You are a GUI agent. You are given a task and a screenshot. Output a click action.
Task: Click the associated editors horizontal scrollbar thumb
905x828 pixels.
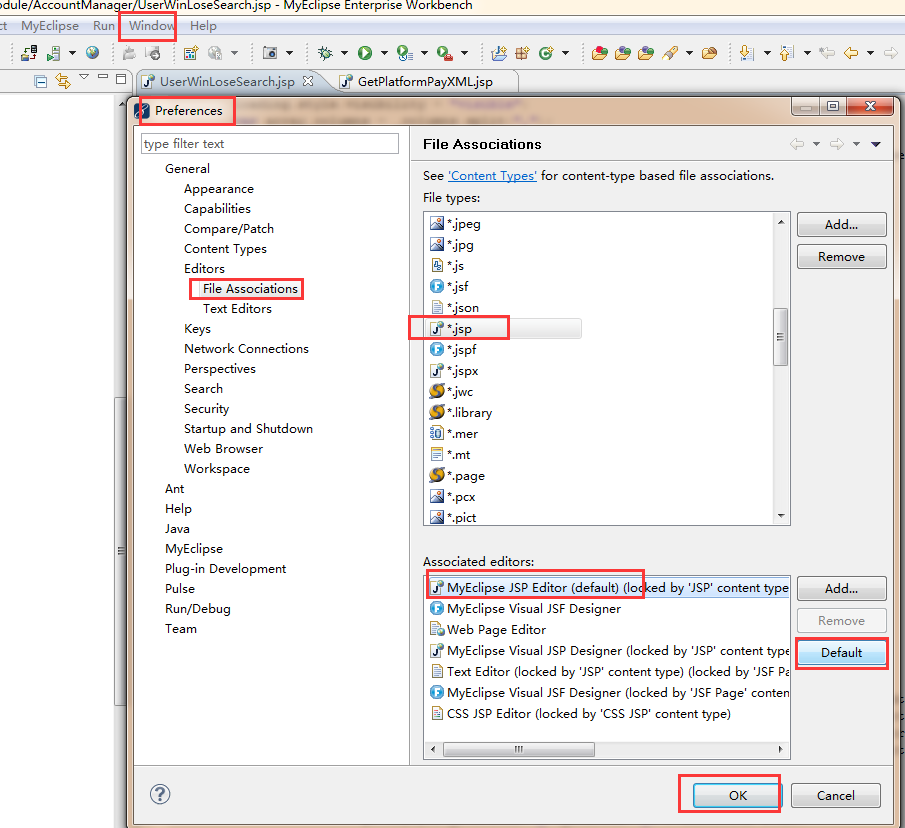(x=518, y=749)
